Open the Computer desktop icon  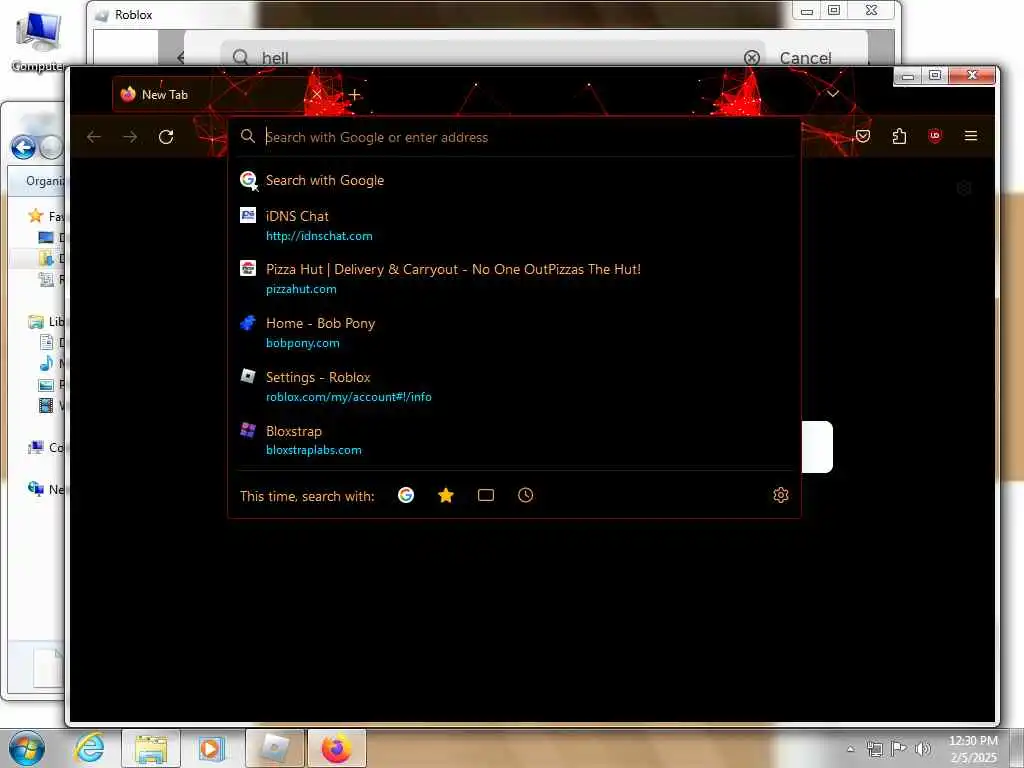(x=38, y=39)
